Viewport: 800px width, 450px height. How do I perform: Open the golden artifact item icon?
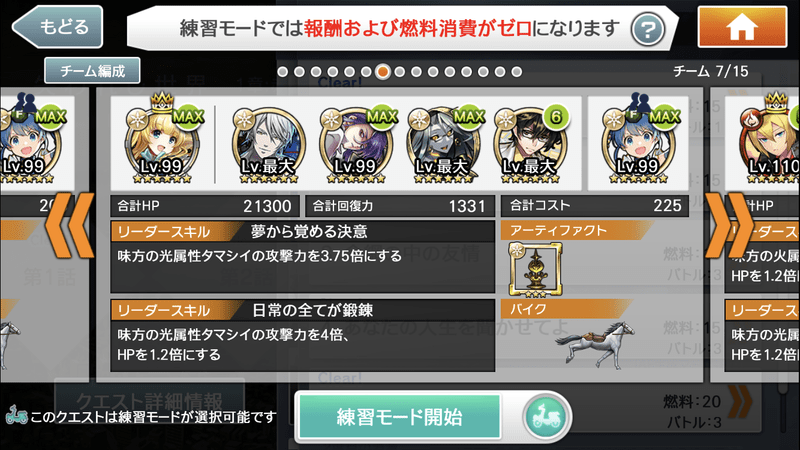point(535,269)
